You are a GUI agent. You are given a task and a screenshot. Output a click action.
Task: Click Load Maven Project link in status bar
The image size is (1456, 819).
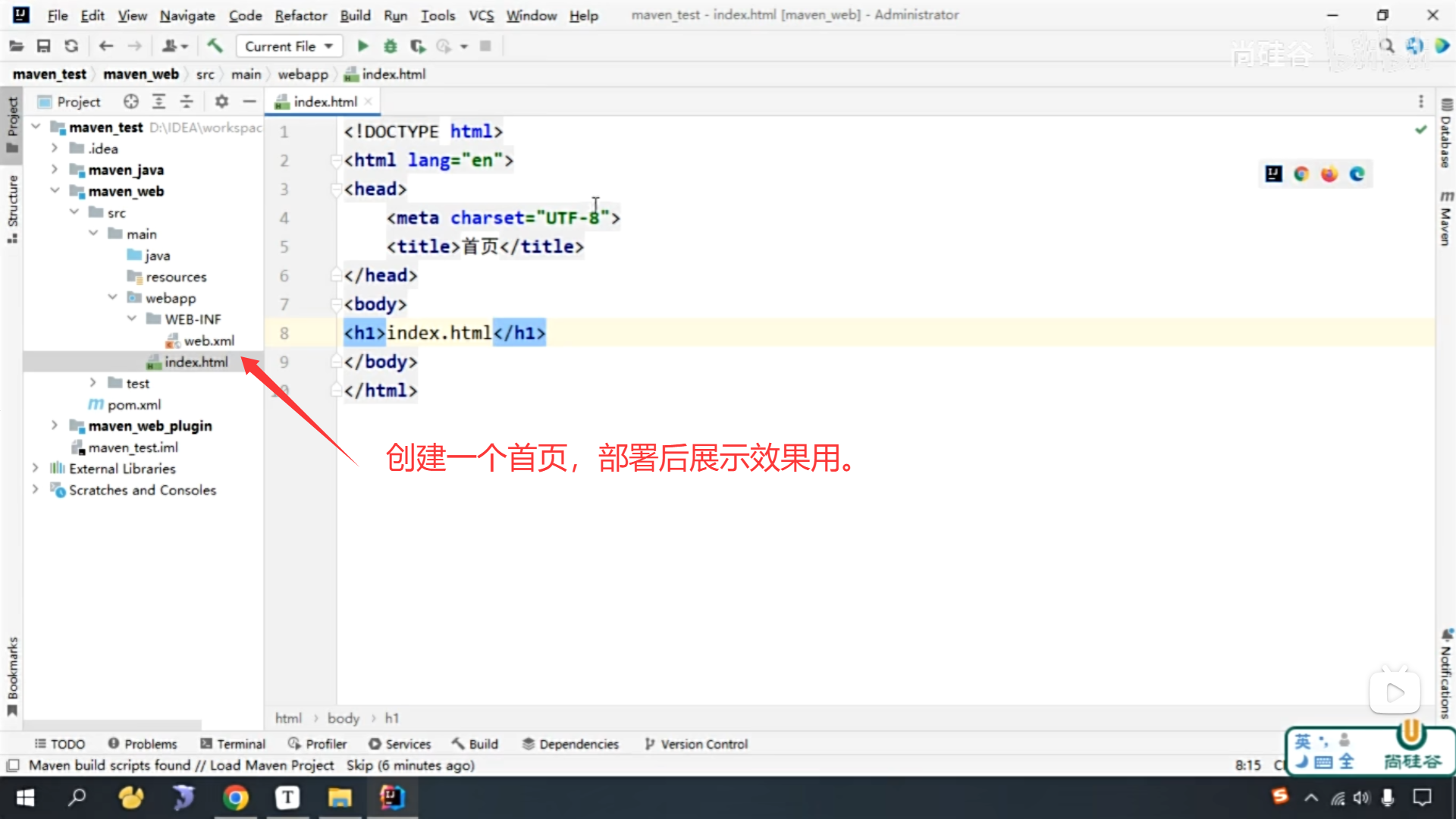coord(271,765)
